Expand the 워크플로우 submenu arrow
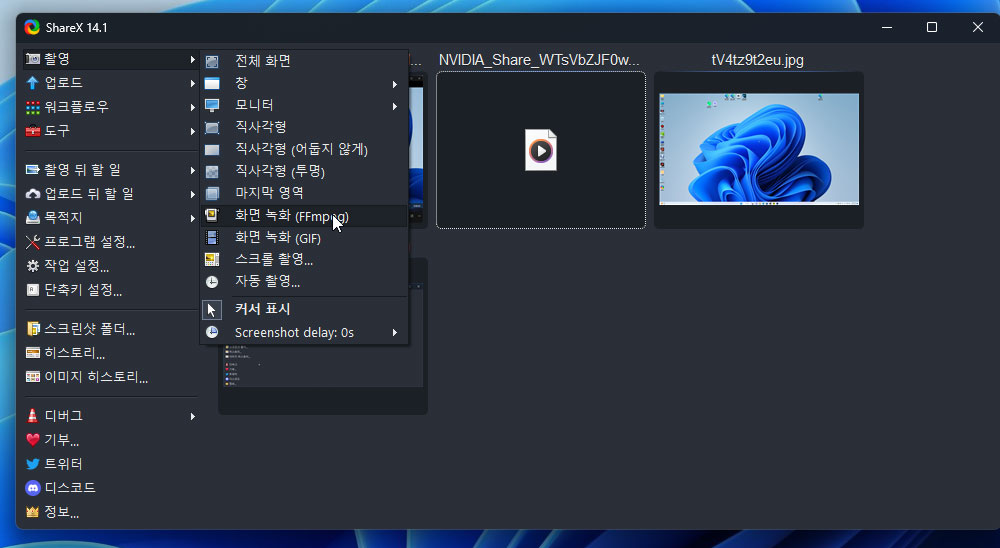This screenshot has width=1000, height=548. [192, 108]
